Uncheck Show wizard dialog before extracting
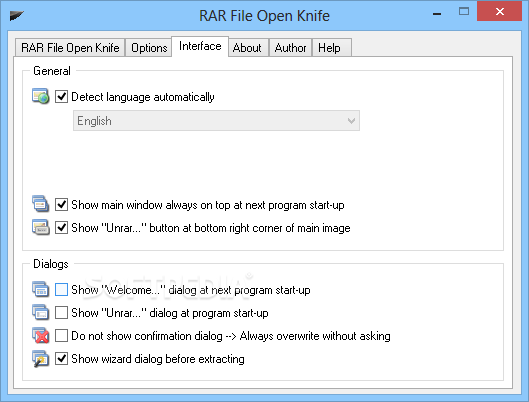Image resolution: width=529 pixels, height=402 pixels. [61, 358]
